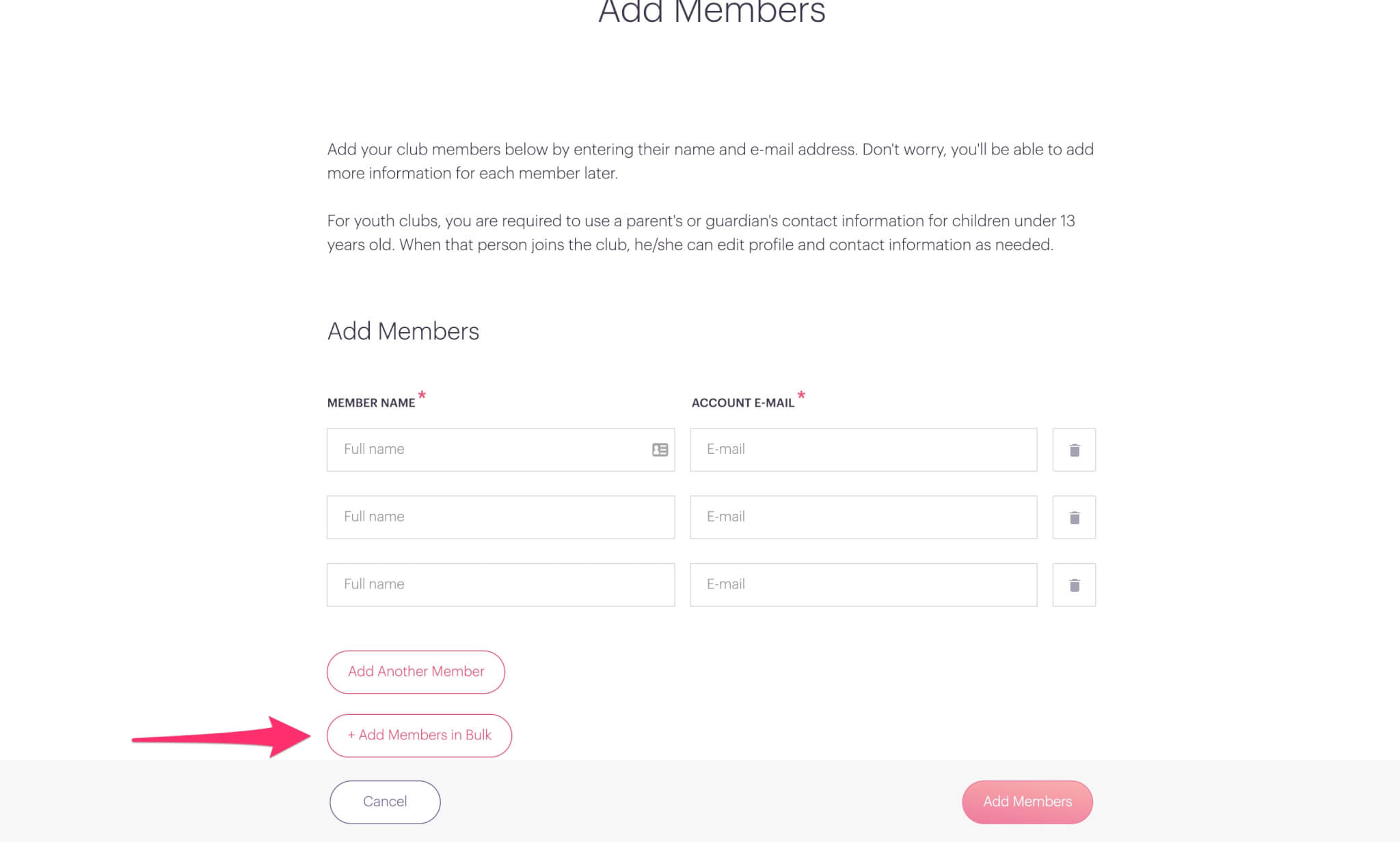Submit with the Add Members button
This screenshot has height=842, width=1400.
click(1027, 801)
